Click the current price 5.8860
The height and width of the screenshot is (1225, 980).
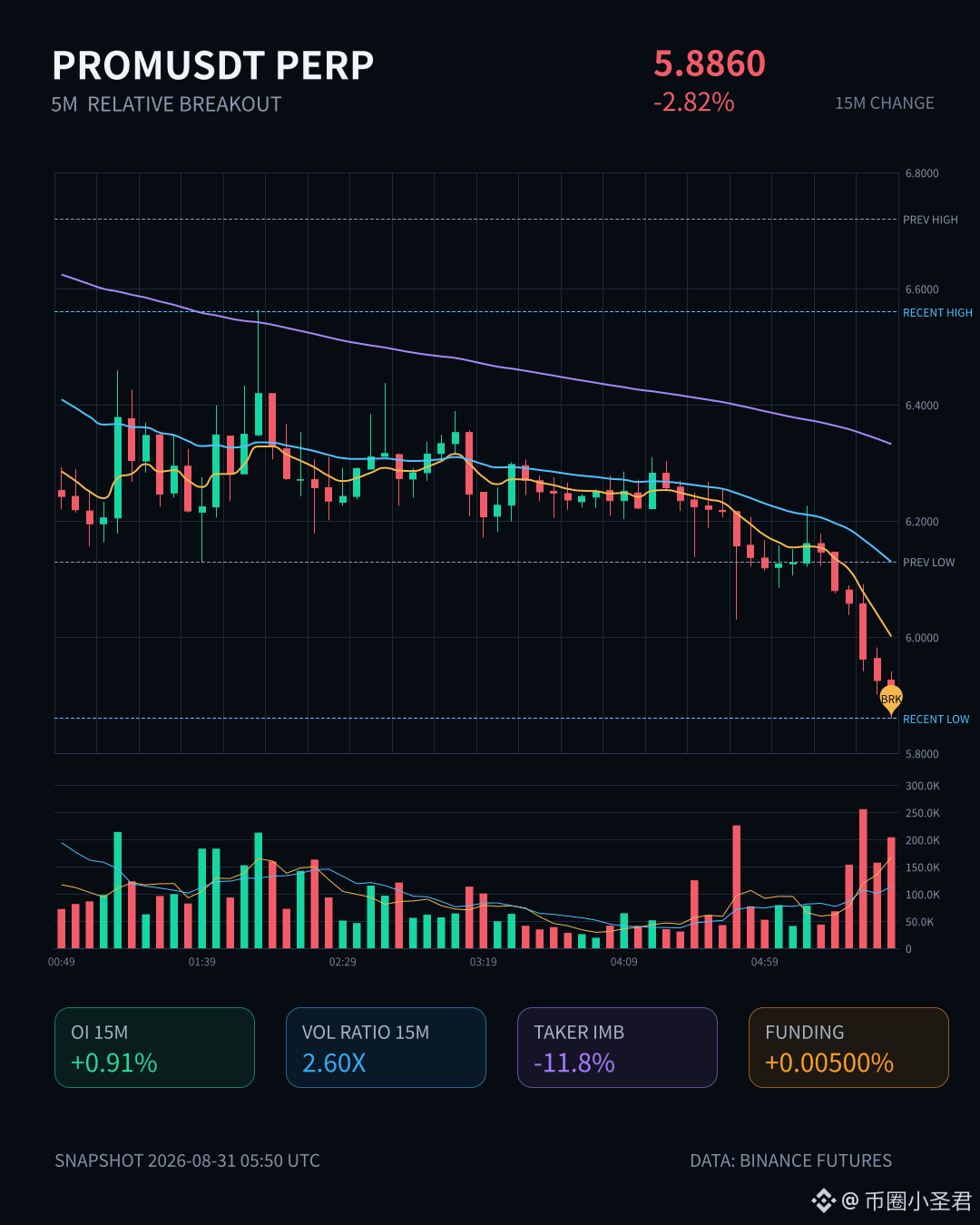(710, 64)
